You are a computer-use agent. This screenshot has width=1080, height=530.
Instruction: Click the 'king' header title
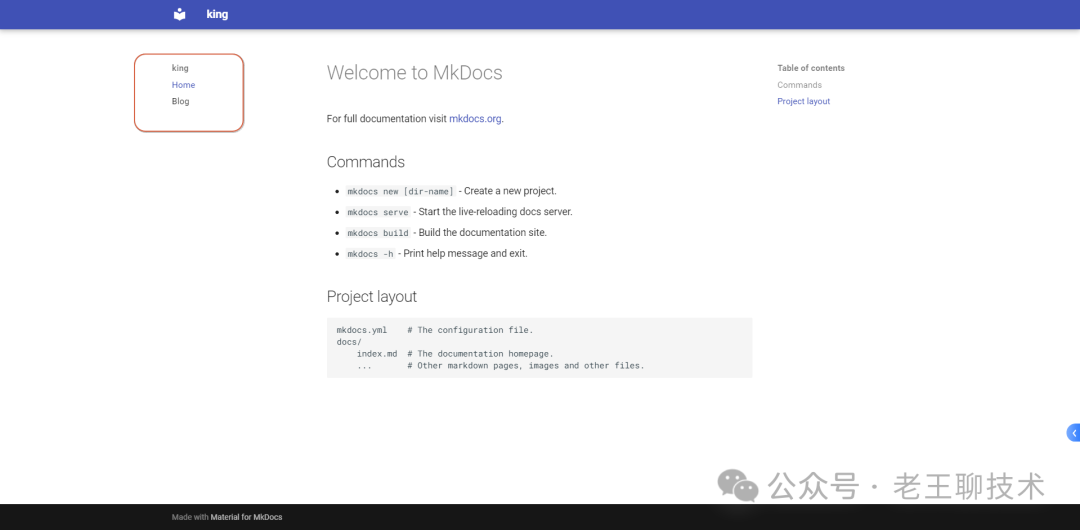click(x=217, y=14)
